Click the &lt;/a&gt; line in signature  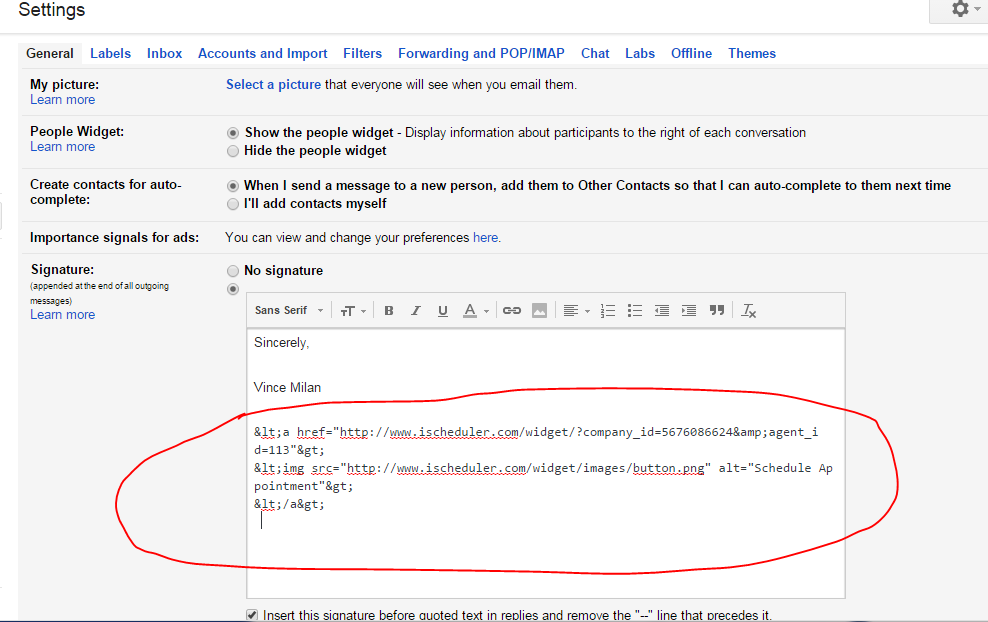point(289,504)
